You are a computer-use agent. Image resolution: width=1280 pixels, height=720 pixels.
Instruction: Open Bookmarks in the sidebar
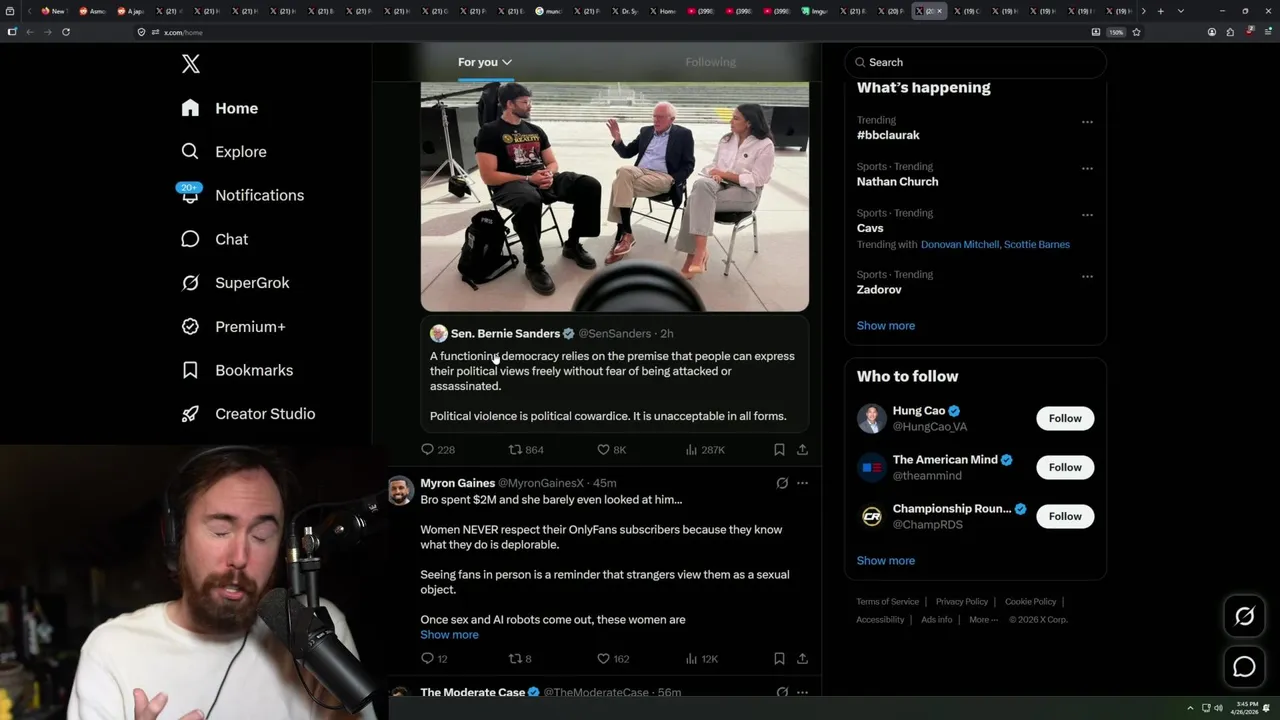(237, 370)
